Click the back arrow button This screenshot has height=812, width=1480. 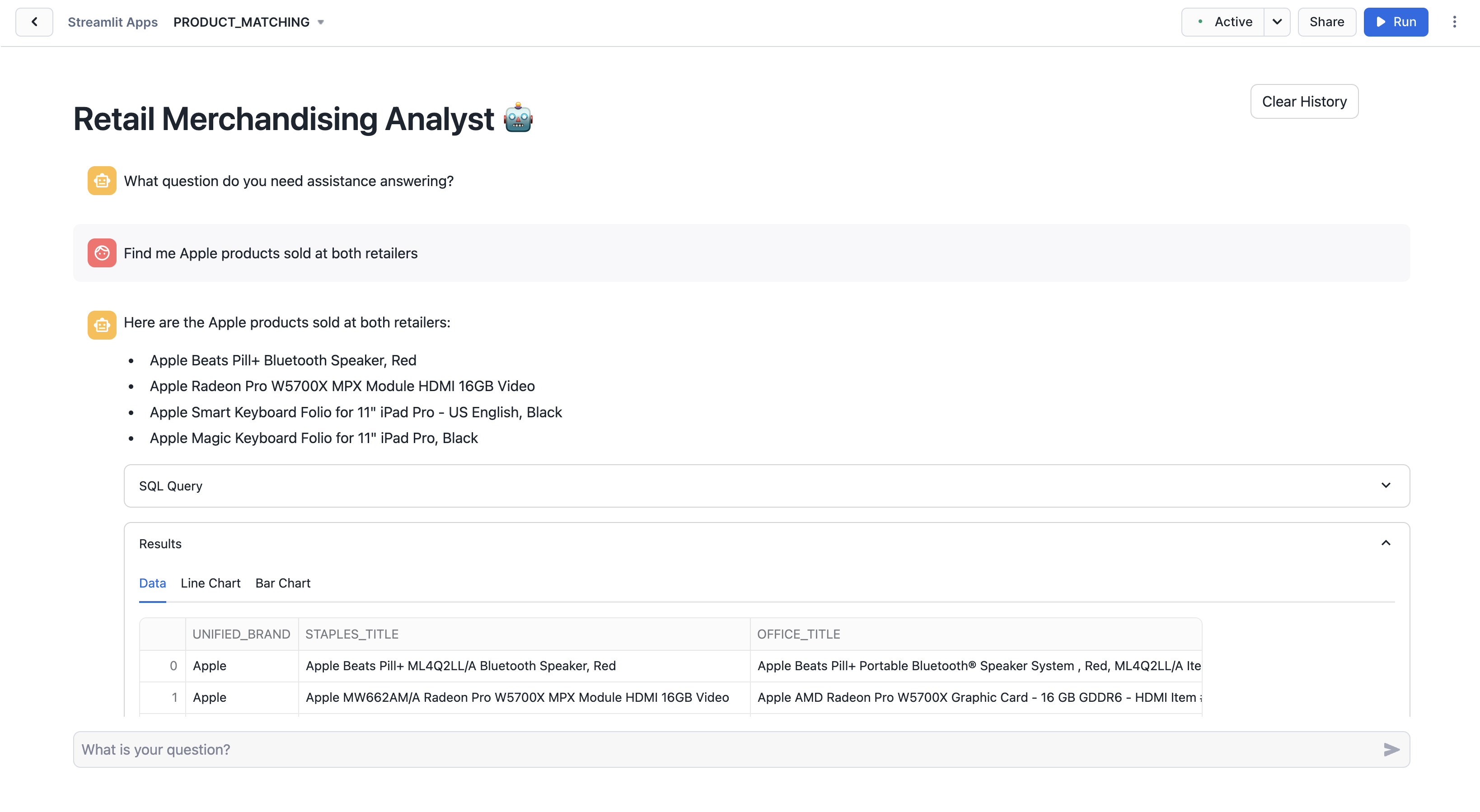point(34,22)
